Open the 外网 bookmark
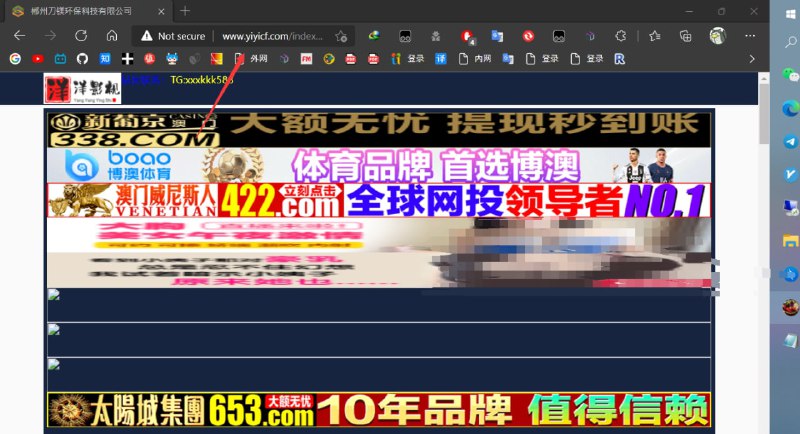The height and width of the screenshot is (434, 800). click(x=252, y=59)
